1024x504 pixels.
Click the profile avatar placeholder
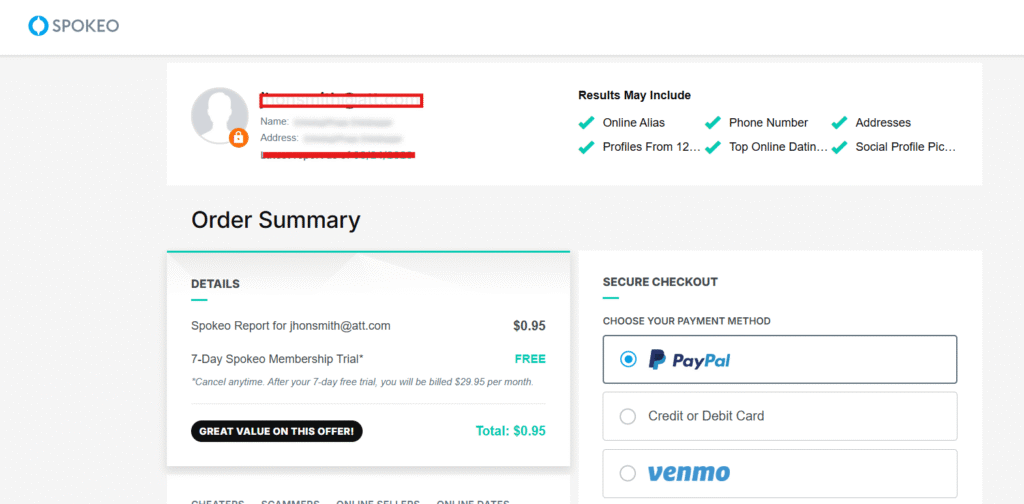[x=219, y=116]
